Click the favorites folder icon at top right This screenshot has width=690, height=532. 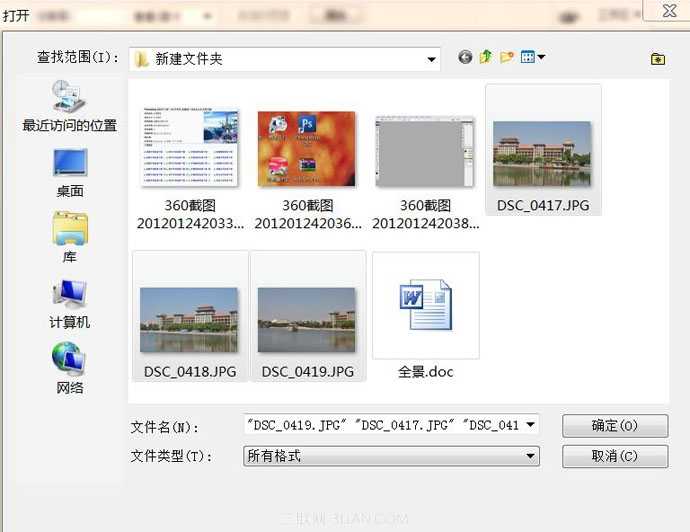click(658, 59)
